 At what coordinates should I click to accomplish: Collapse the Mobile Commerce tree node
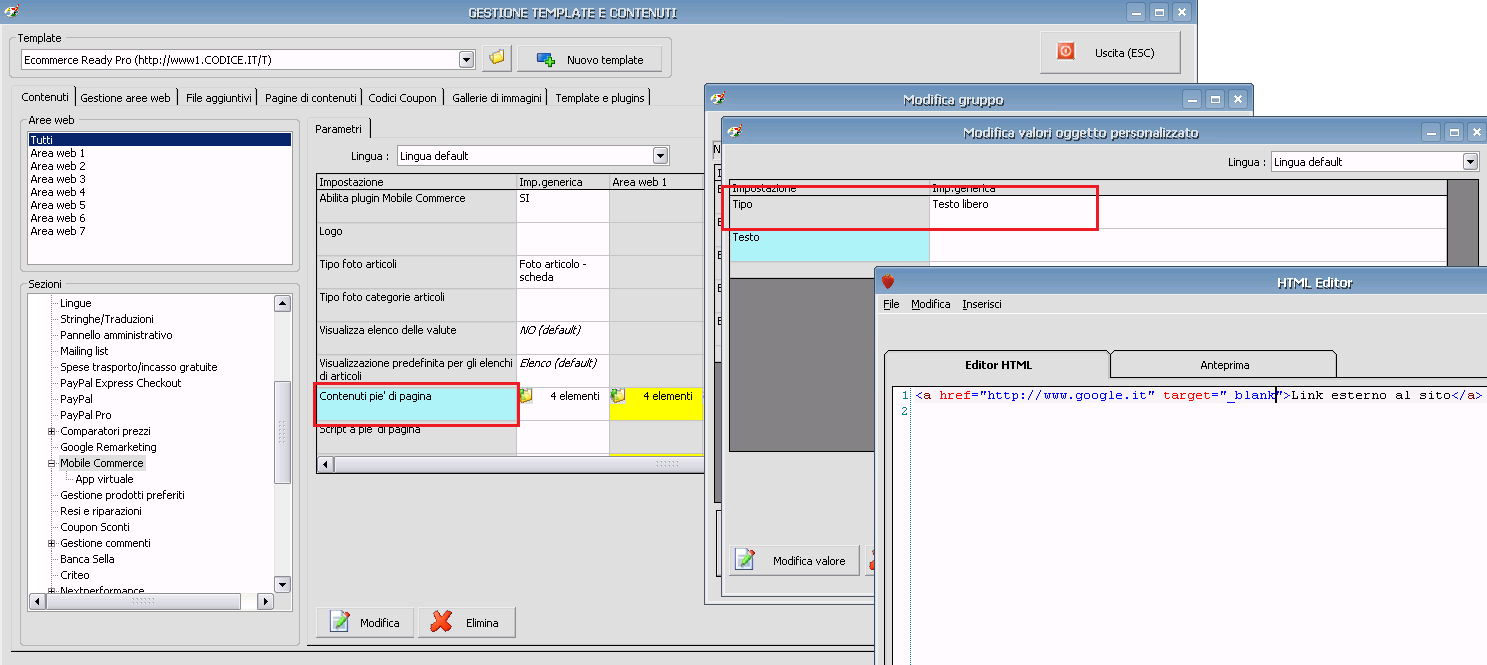pos(51,463)
